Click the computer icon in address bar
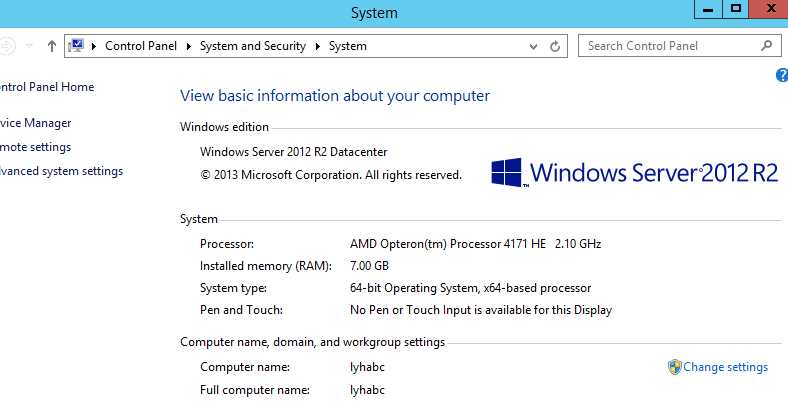 (76, 46)
